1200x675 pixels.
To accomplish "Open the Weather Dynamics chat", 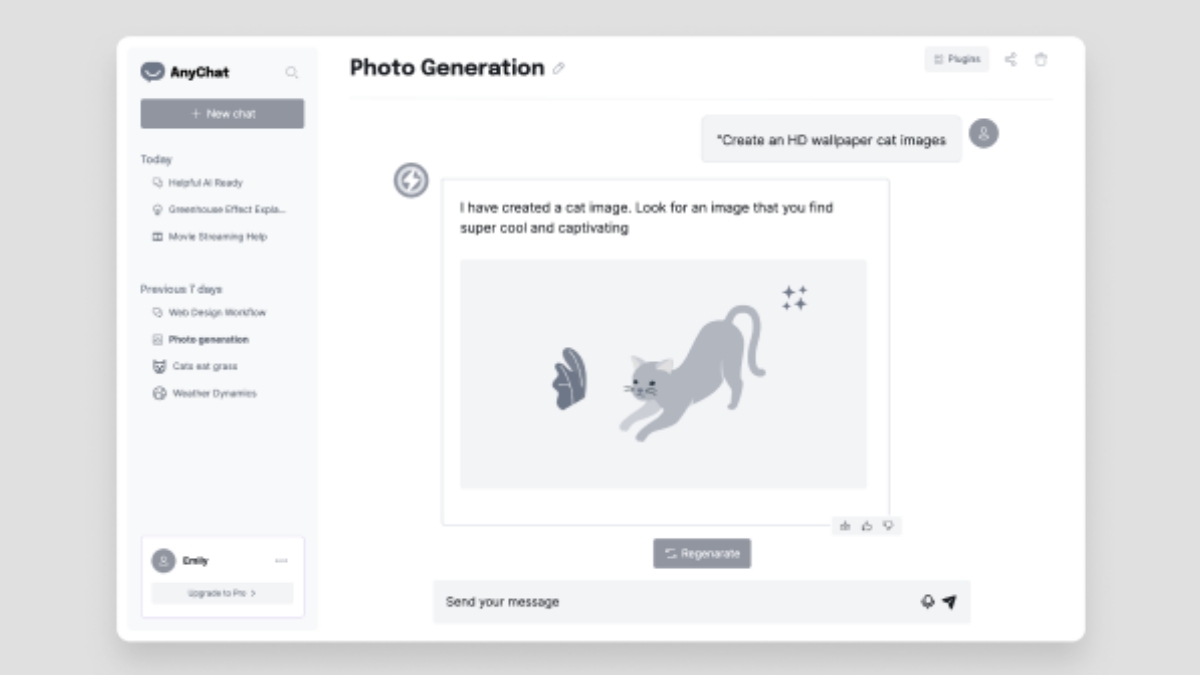I will tap(214, 393).
